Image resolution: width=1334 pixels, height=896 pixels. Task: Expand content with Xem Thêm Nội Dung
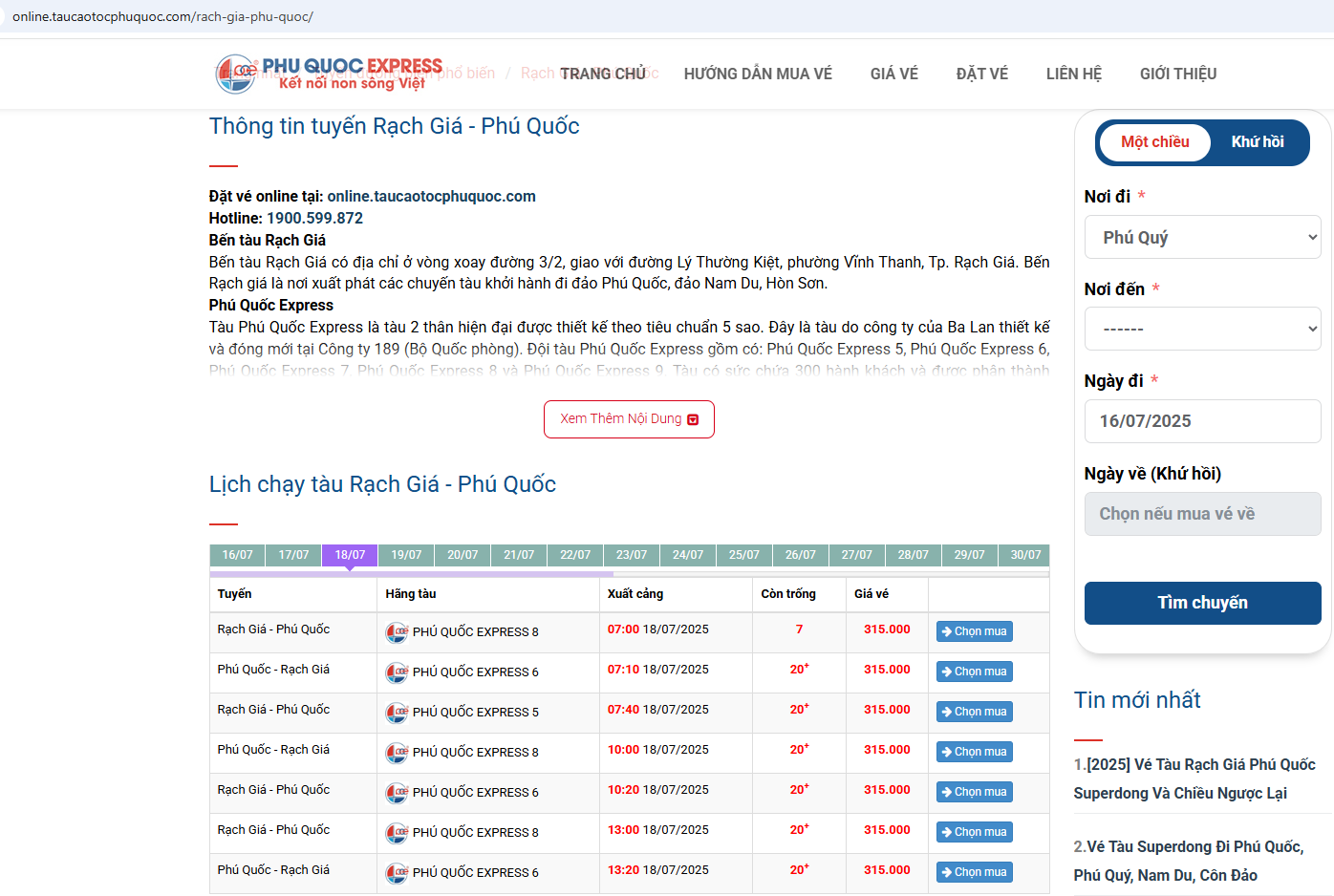click(x=629, y=419)
